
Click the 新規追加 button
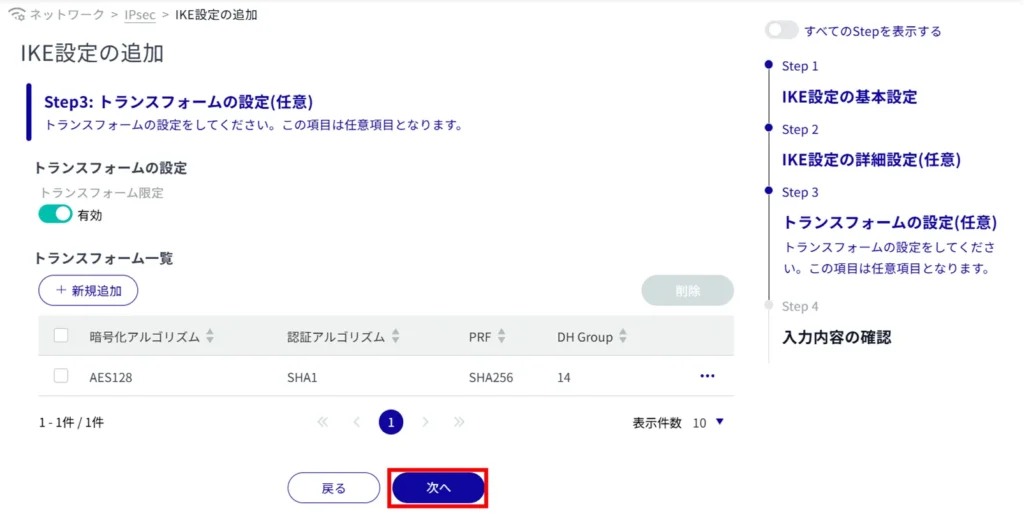click(x=88, y=290)
